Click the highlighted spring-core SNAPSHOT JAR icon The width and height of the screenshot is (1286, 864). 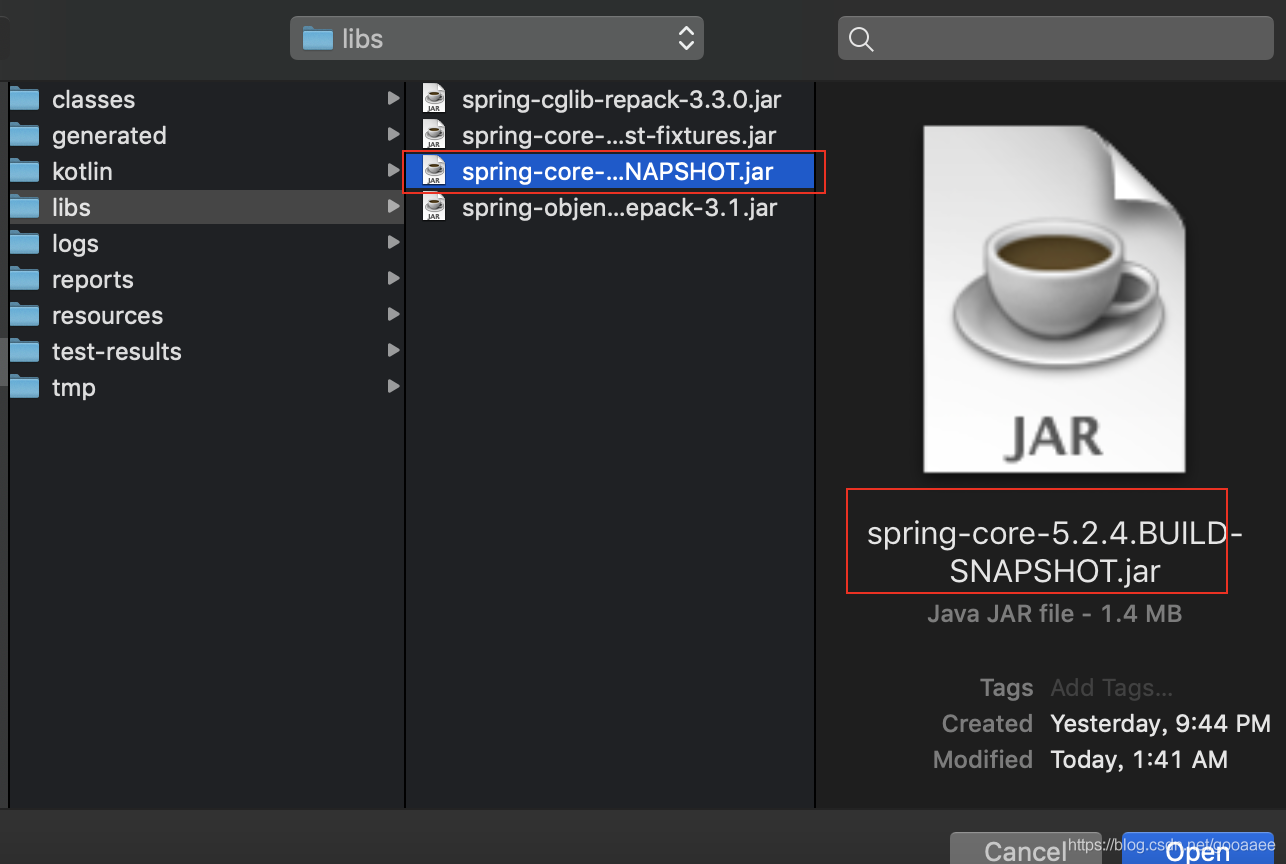(433, 171)
